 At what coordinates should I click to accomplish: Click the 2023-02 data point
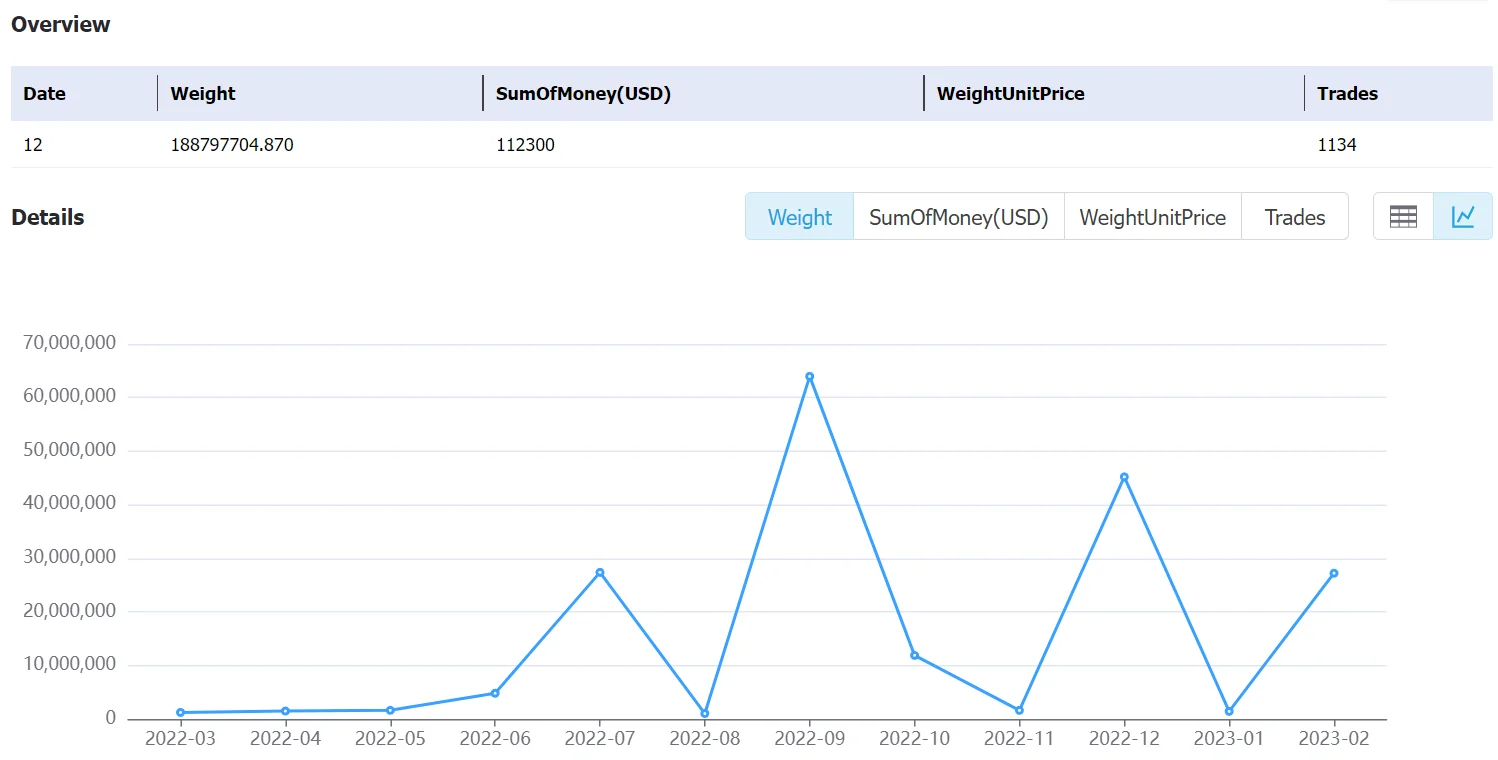coord(1334,573)
